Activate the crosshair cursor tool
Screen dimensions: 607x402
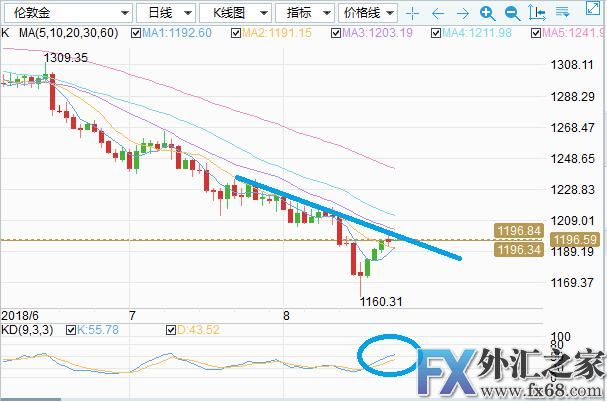pos(412,13)
